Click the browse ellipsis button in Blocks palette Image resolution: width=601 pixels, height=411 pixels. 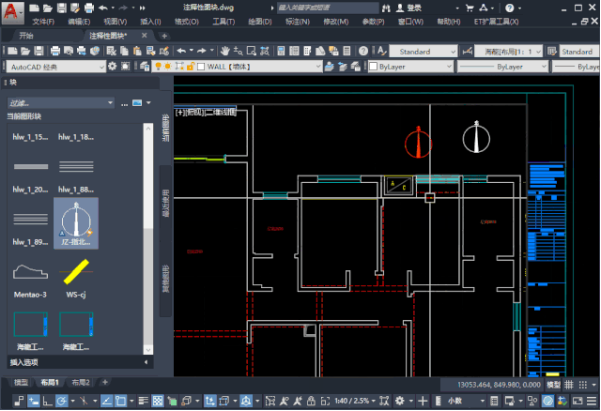coord(124,103)
